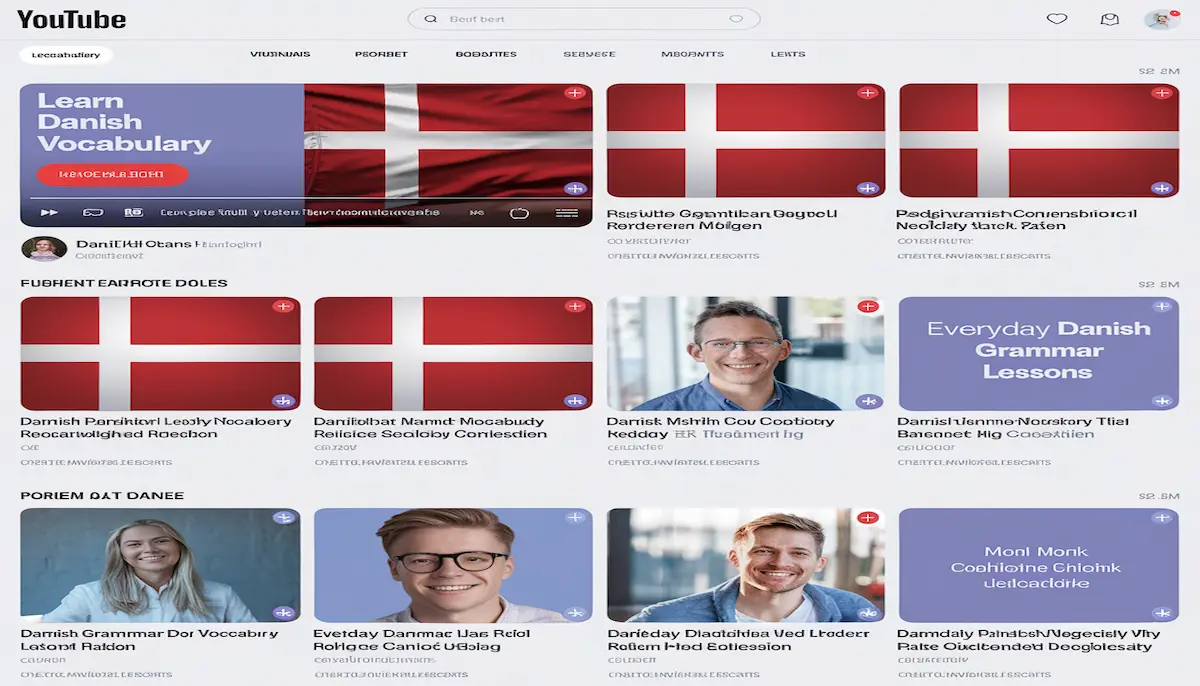Open the channel avatar below the featured video

pos(44,249)
